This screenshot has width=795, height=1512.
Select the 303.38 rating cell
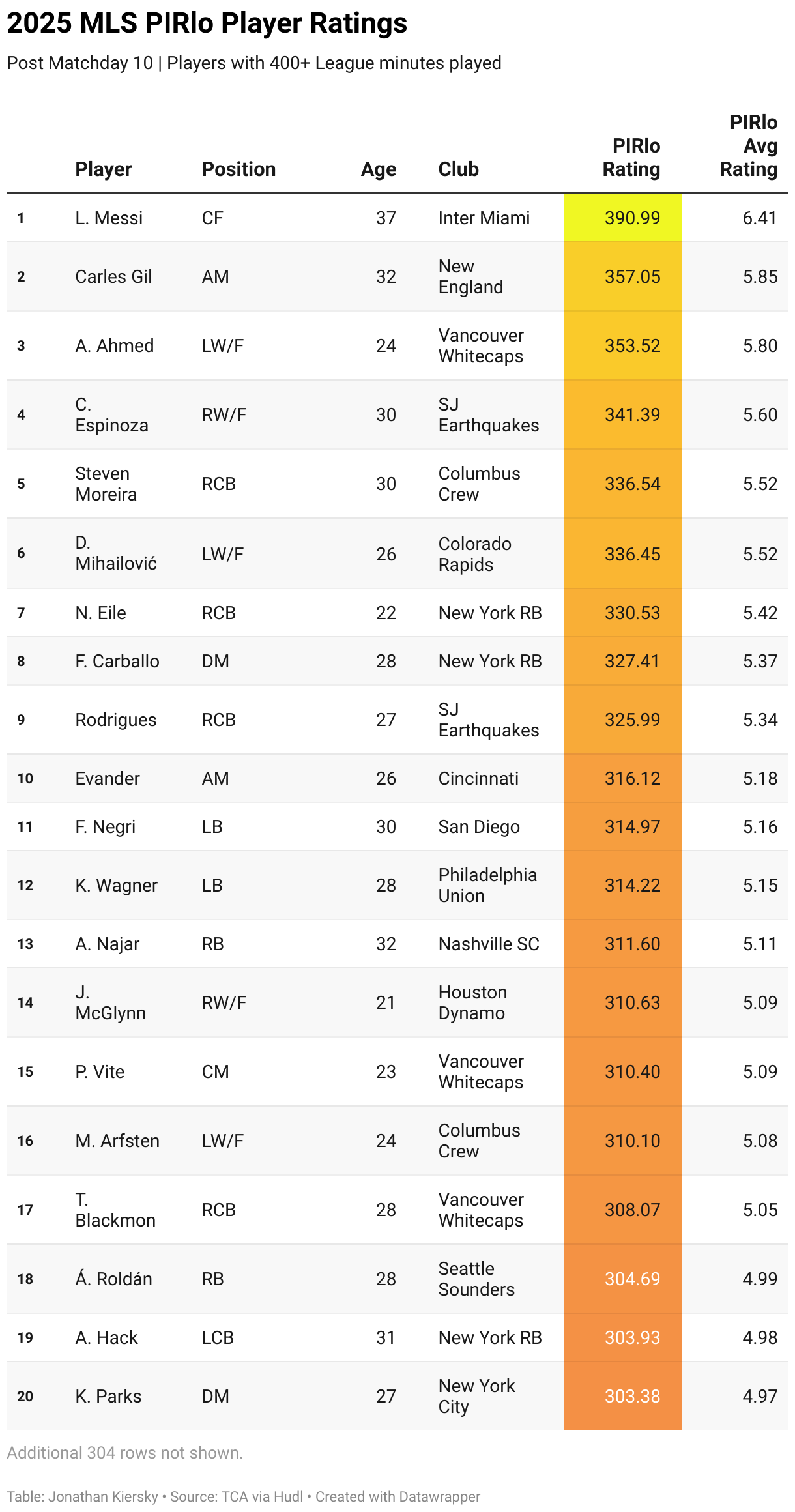623,1396
